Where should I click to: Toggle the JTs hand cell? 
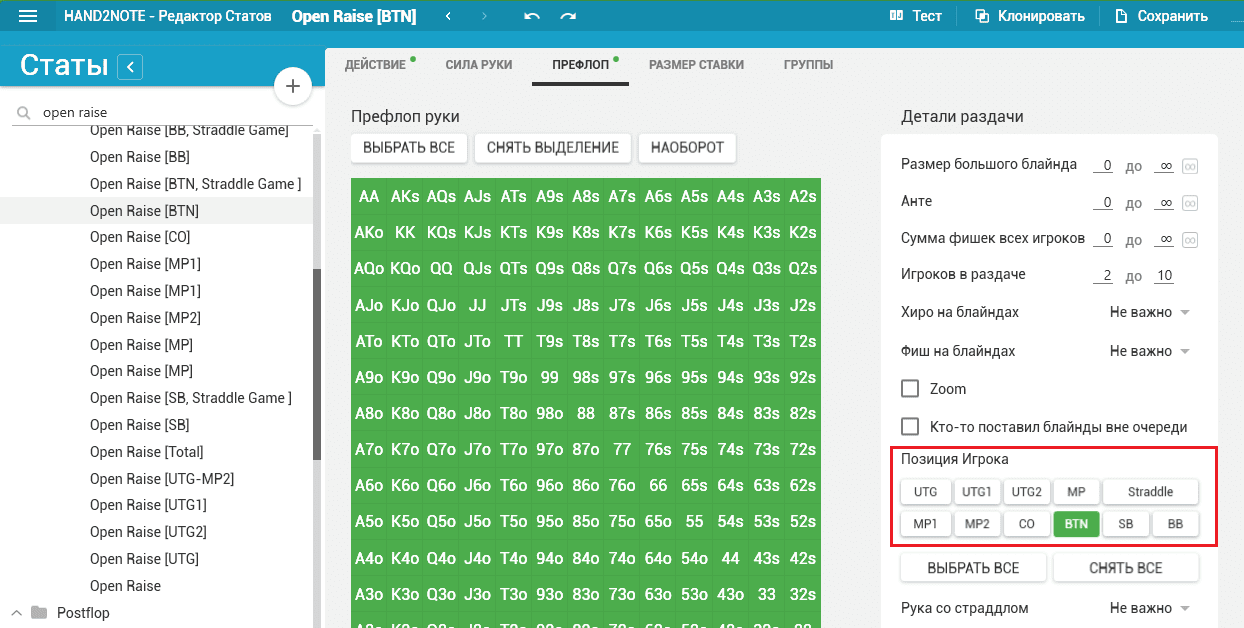(x=513, y=305)
